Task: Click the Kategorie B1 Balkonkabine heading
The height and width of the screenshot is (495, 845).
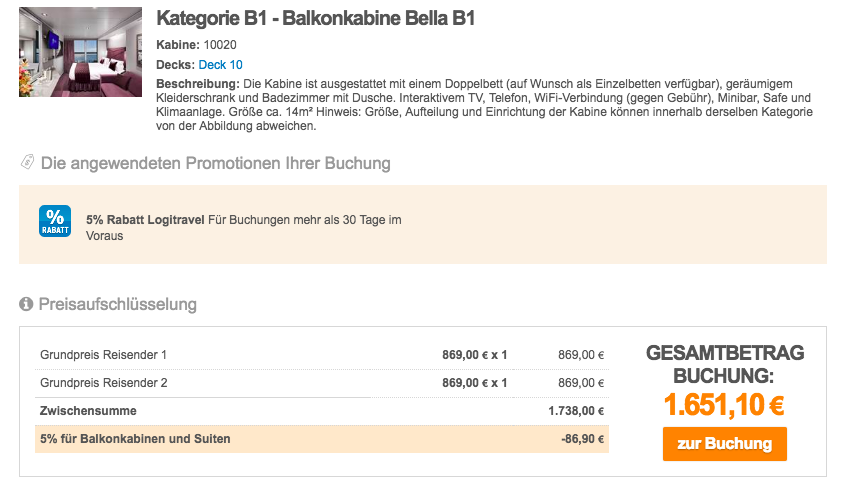Action: click(315, 18)
